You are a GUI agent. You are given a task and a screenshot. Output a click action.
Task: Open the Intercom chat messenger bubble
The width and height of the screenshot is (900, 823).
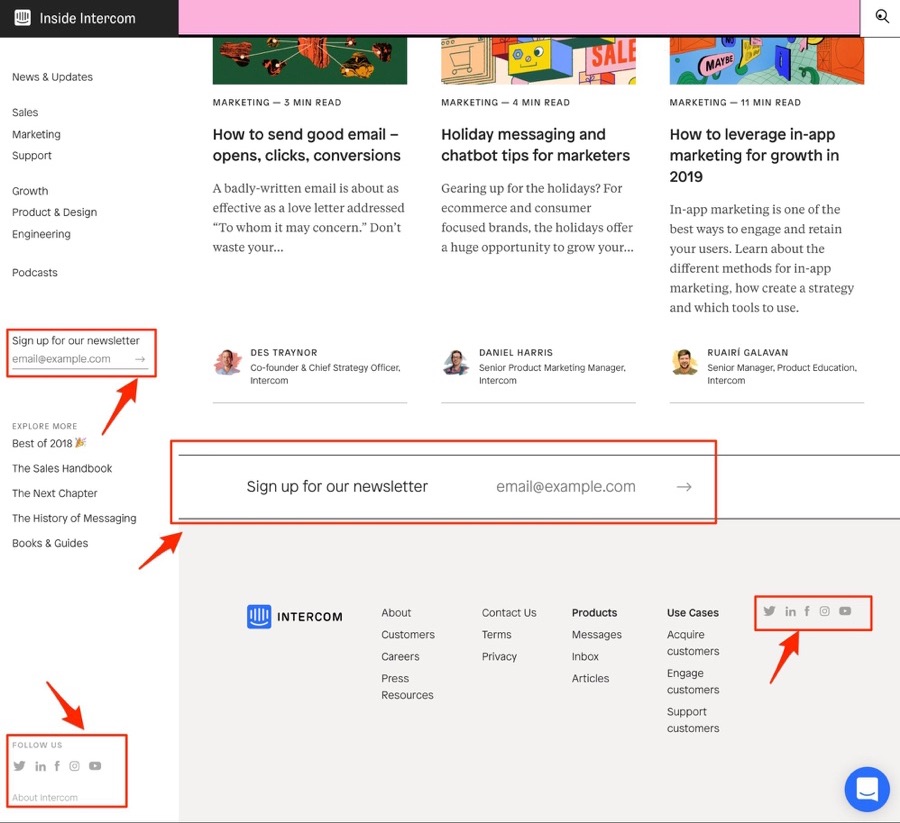coord(866,789)
